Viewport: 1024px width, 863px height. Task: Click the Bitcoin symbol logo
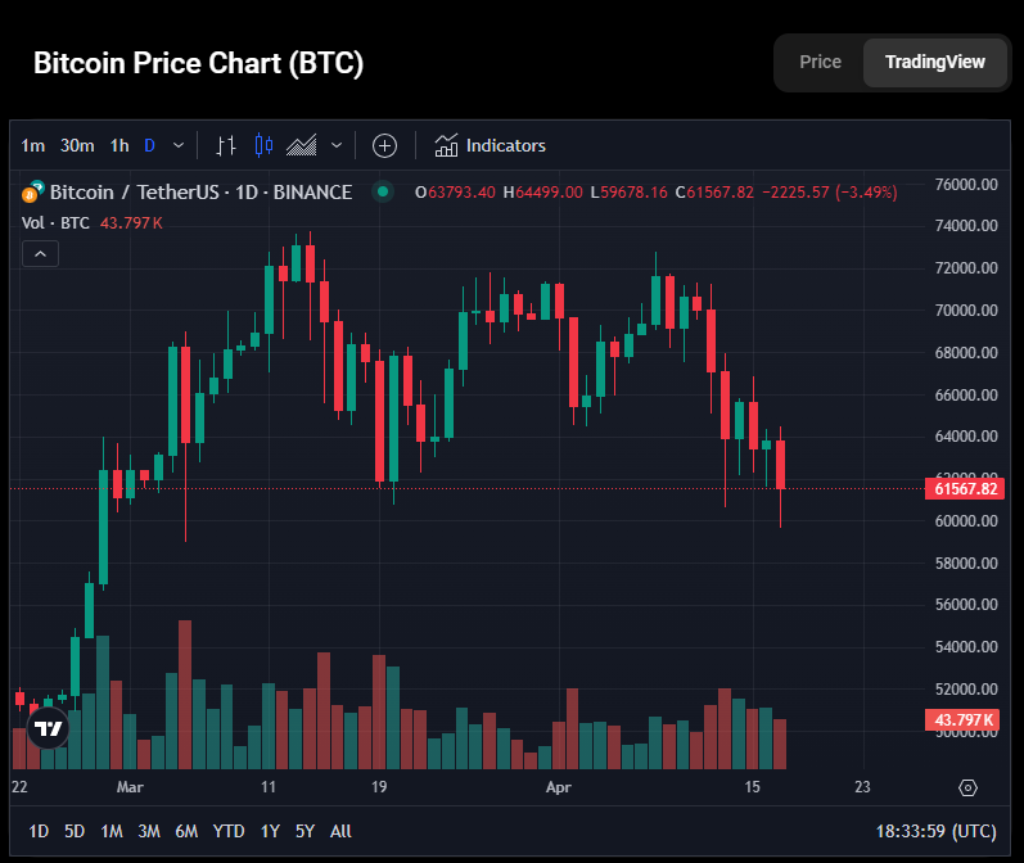point(30,192)
